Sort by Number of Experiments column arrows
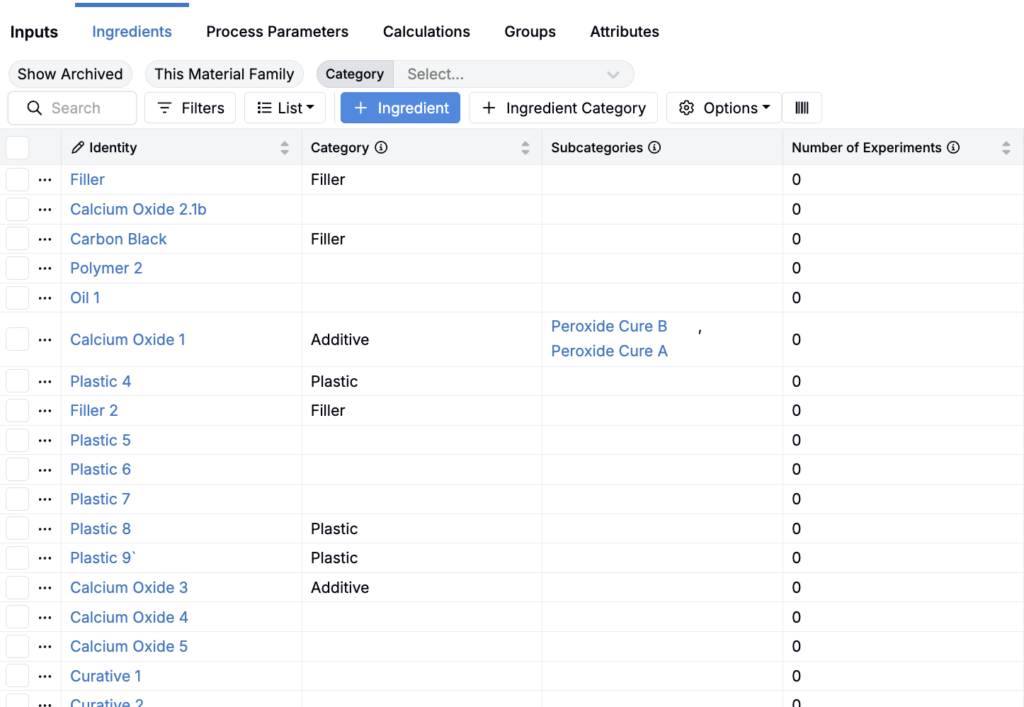Screen dimensions: 1024x707 point(1006,148)
